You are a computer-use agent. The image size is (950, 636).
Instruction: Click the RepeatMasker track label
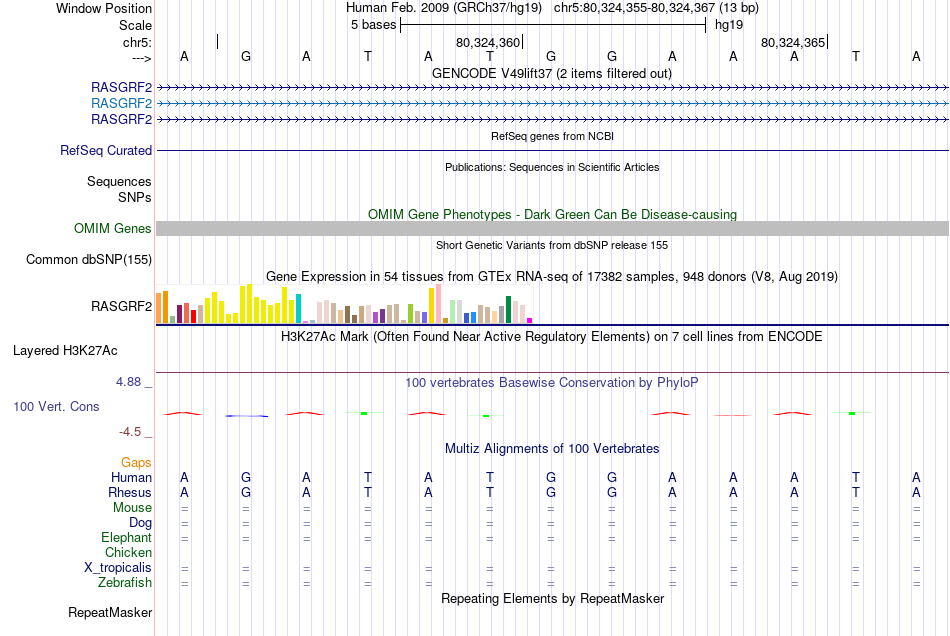(110, 612)
